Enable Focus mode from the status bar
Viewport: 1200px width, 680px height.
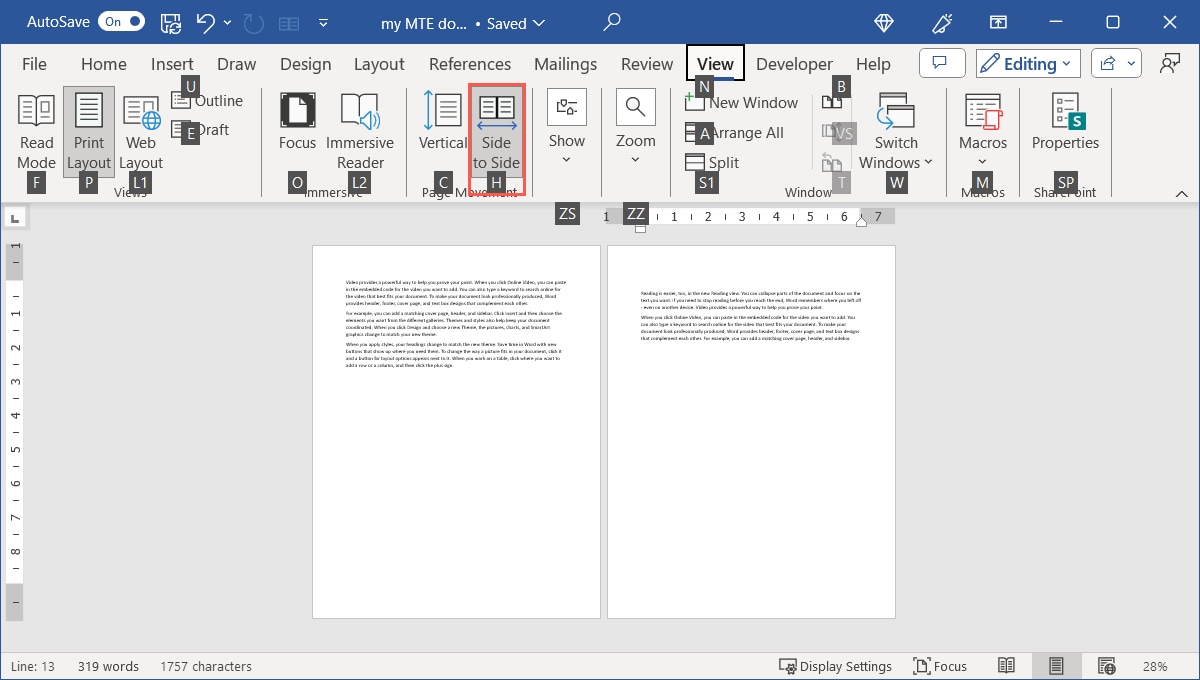click(940, 665)
